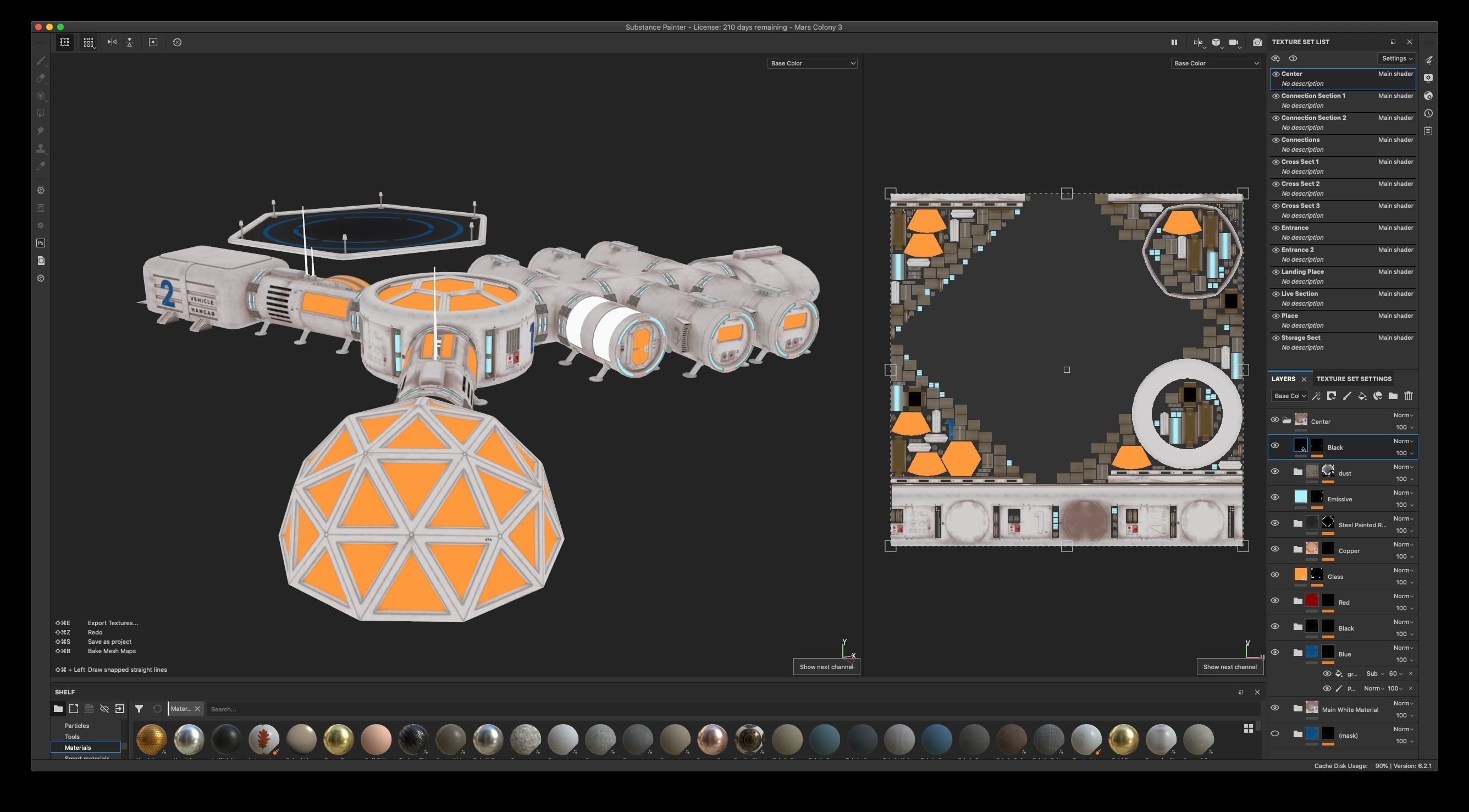Screen dimensions: 1469x812
Task: Select the Smudge tool
Action: pos(41,131)
